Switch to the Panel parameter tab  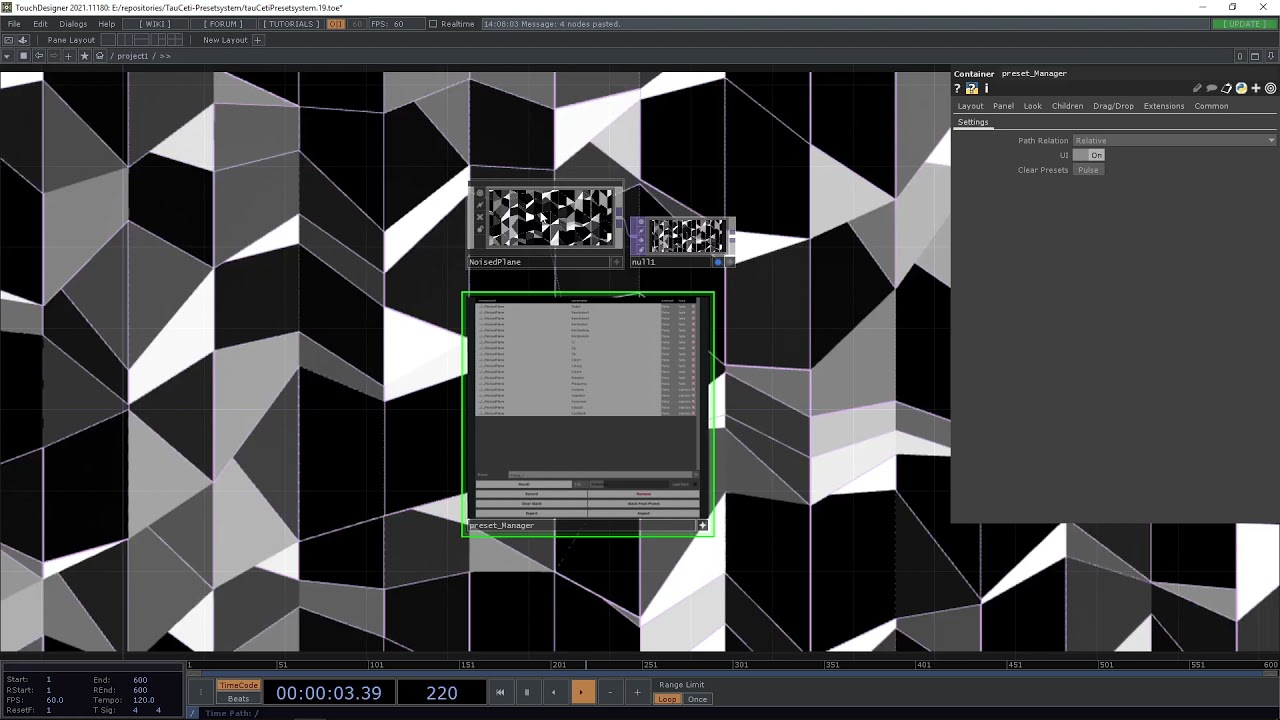(1003, 106)
